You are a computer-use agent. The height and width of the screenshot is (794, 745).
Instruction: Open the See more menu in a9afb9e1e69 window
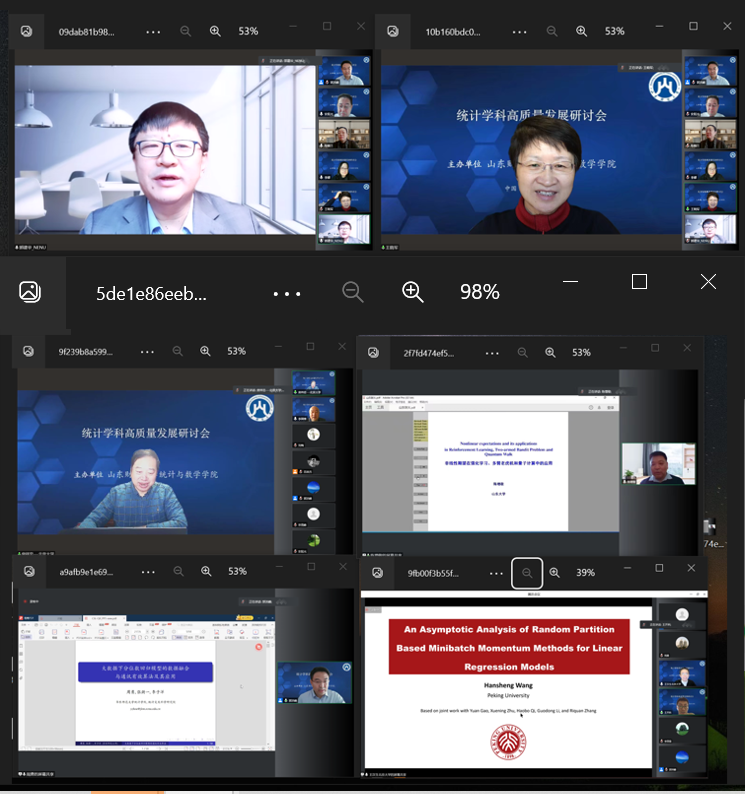pyautogui.click(x=147, y=572)
